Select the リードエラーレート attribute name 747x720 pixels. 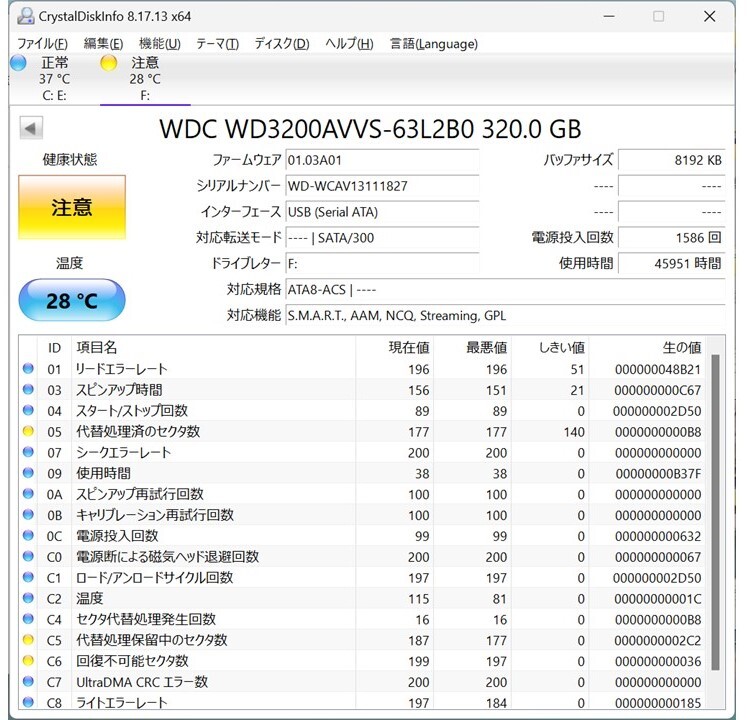(122, 369)
